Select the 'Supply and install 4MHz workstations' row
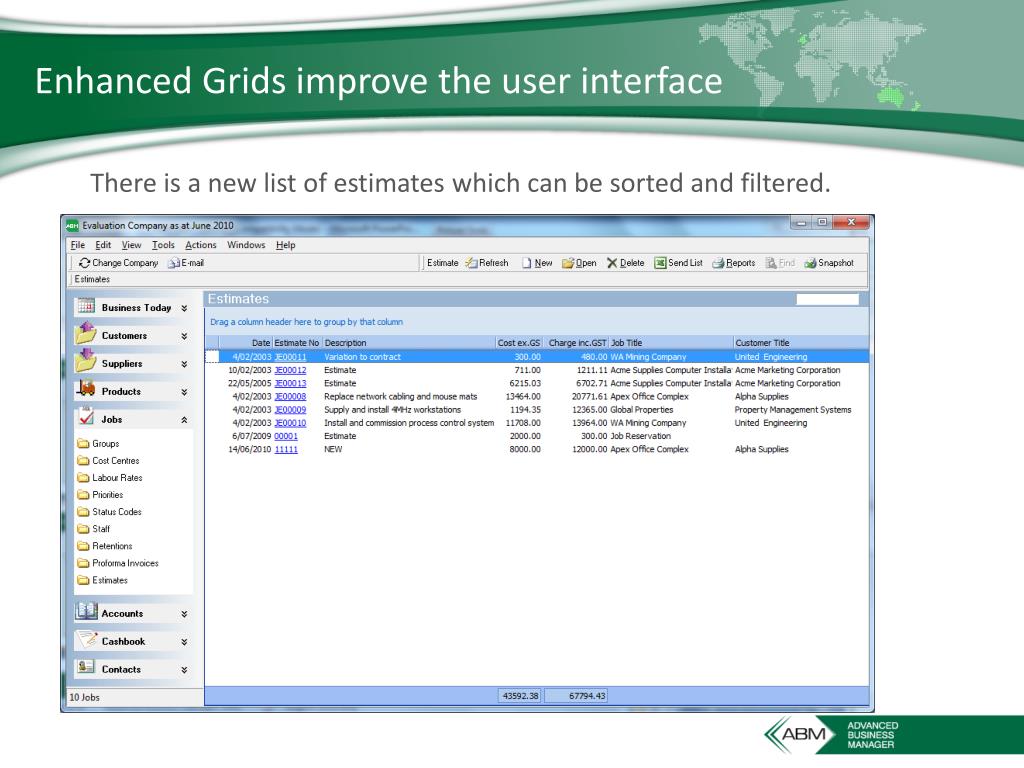 pyautogui.click(x=537, y=410)
